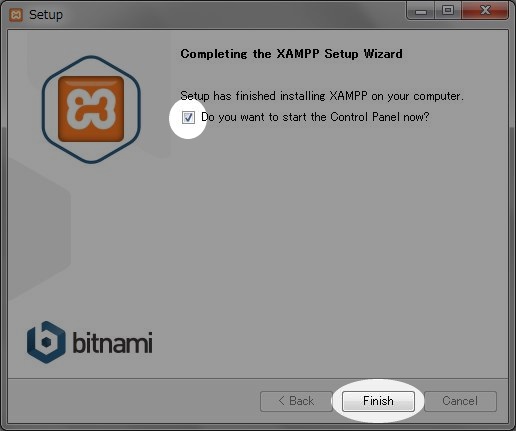Click the separator line above the buttons
Screen dimensions: 516x431
[258, 378]
